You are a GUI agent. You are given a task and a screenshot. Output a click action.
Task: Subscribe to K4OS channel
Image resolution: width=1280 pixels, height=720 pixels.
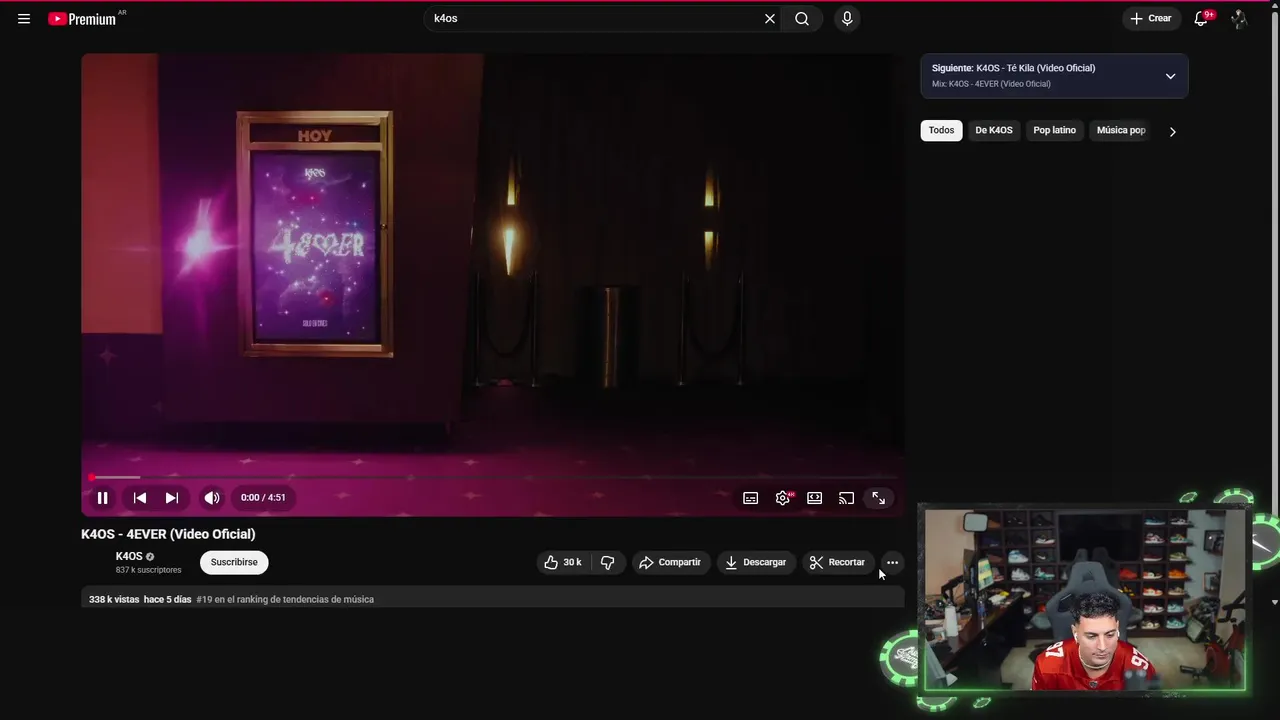point(234,562)
